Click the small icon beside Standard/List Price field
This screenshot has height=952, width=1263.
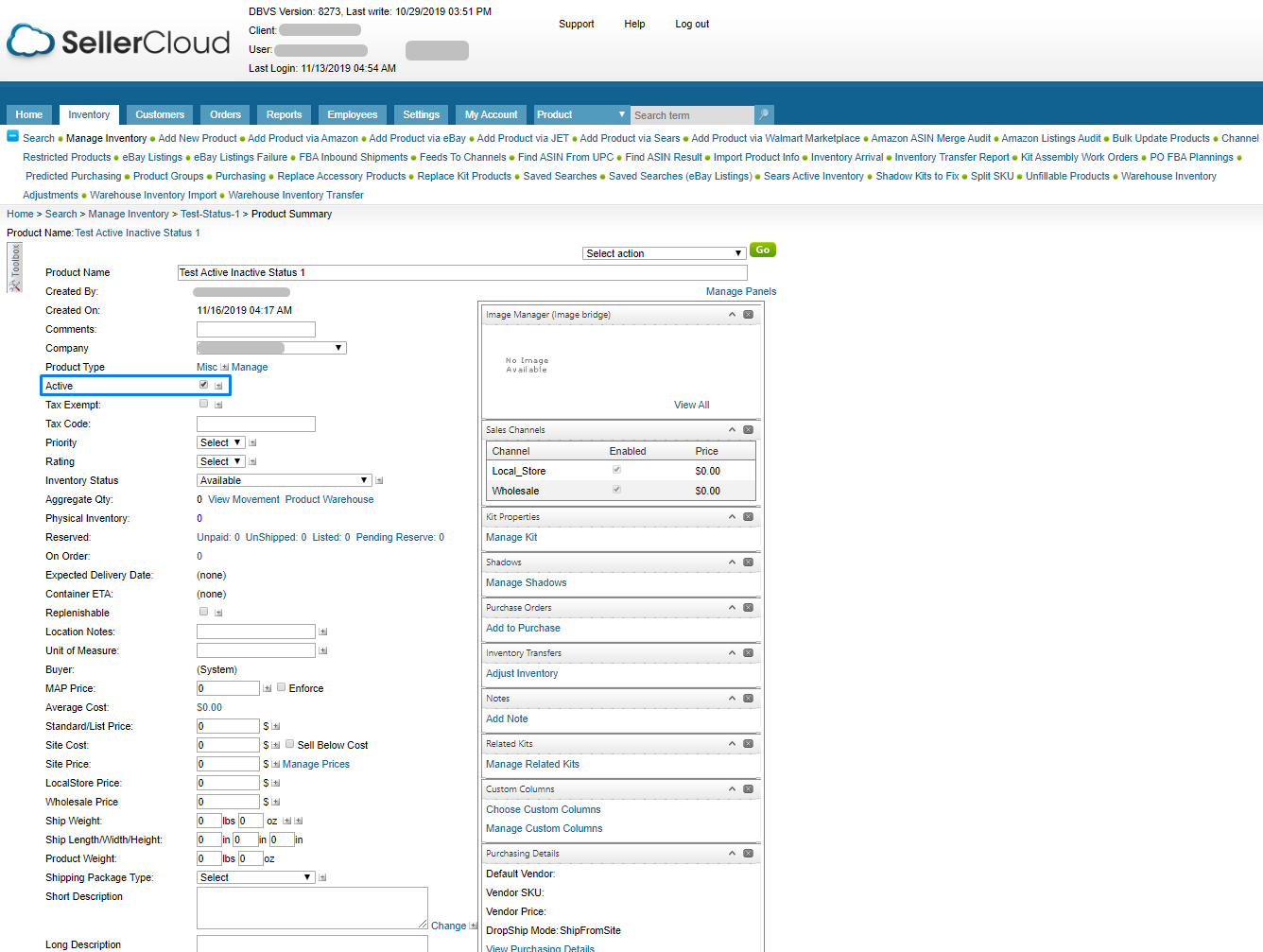[x=275, y=726]
